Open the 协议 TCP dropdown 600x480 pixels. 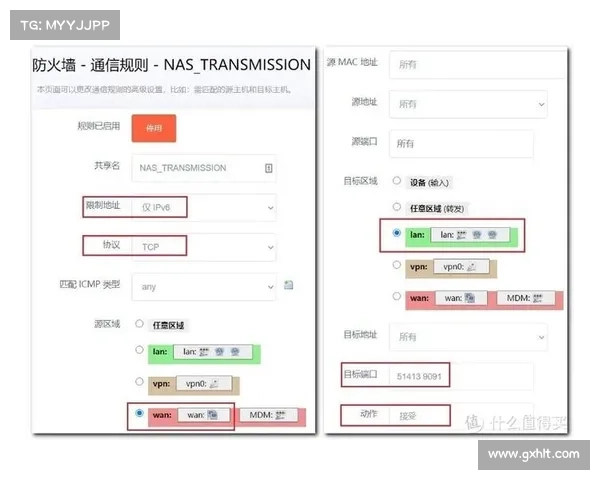pyautogui.click(x=204, y=247)
